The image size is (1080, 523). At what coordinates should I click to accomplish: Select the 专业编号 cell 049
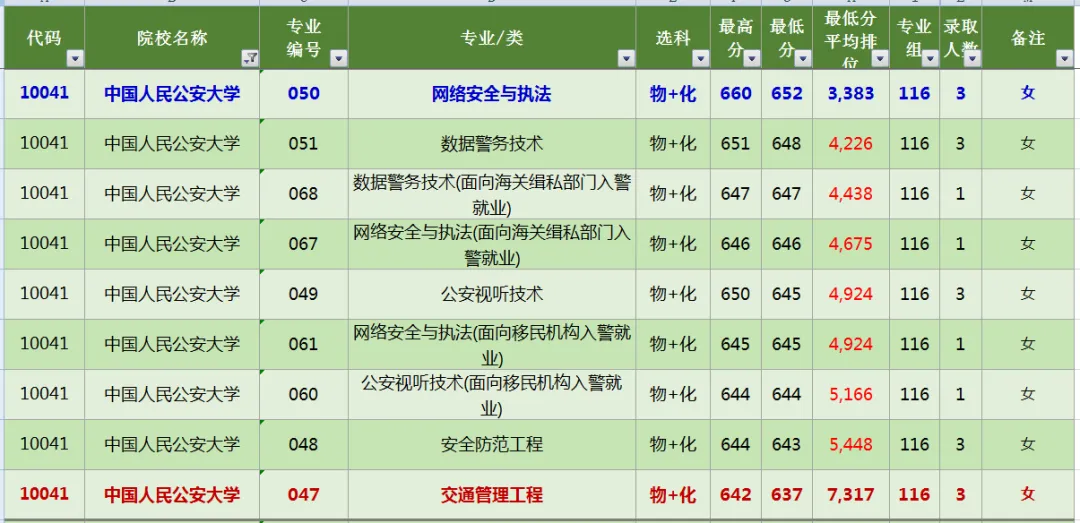tap(304, 294)
